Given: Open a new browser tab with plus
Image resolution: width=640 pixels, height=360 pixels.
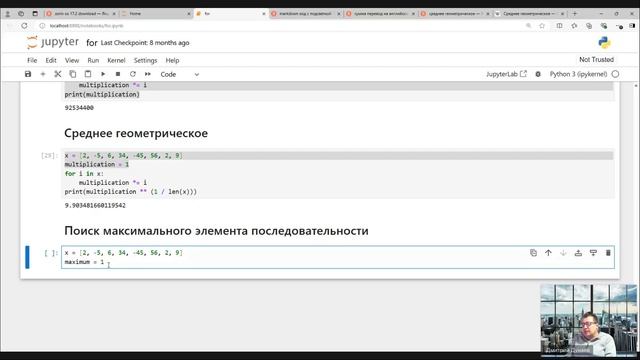Looking at the screenshot, I should click(x=575, y=13).
